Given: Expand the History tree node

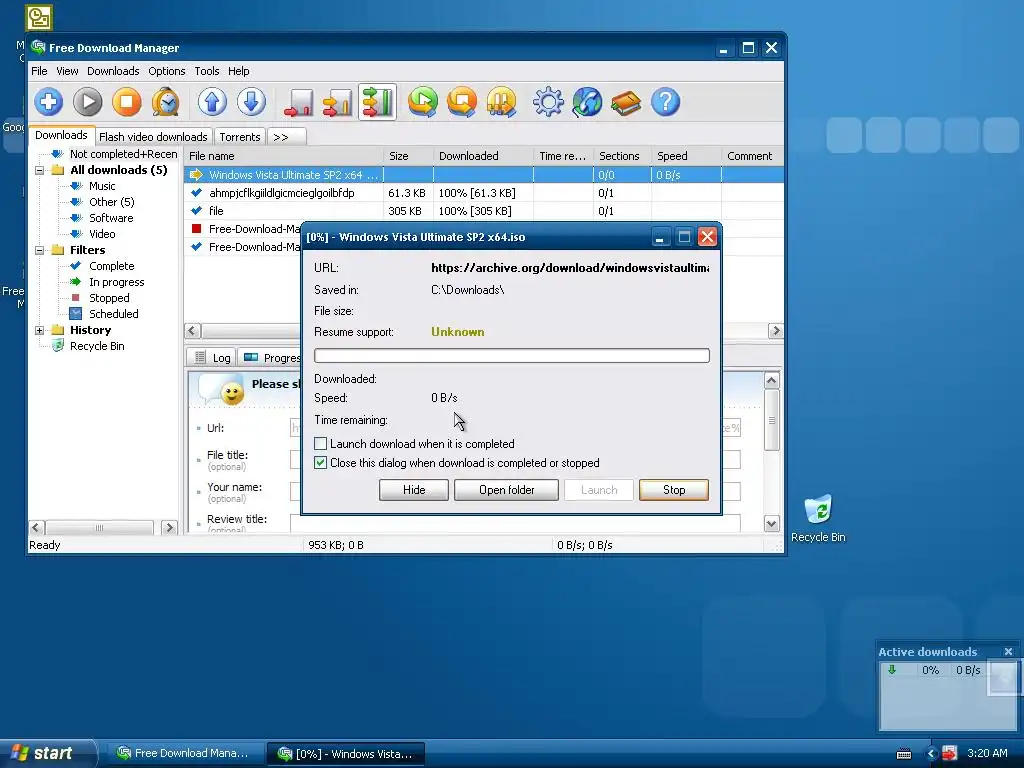Looking at the screenshot, I should (x=40, y=330).
